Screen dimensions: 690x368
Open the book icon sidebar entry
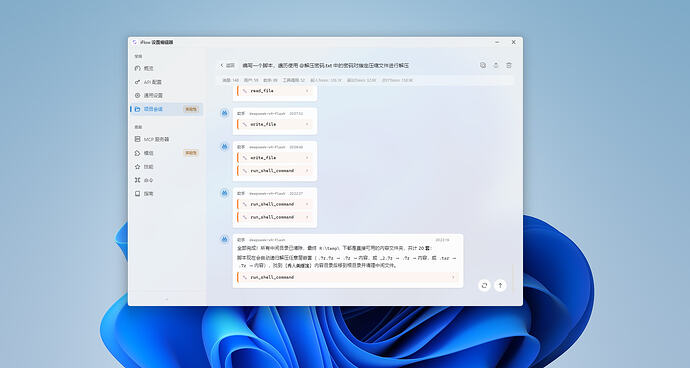pyautogui.click(x=166, y=194)
